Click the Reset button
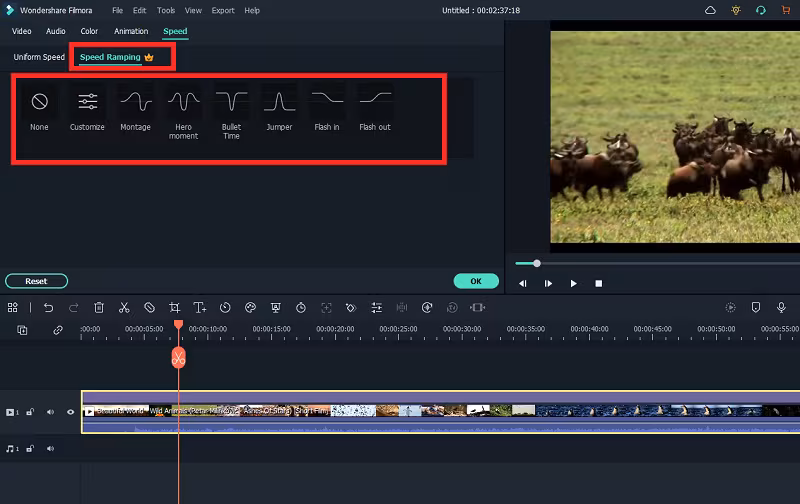800x504 pixels. [x=36, y=281]
